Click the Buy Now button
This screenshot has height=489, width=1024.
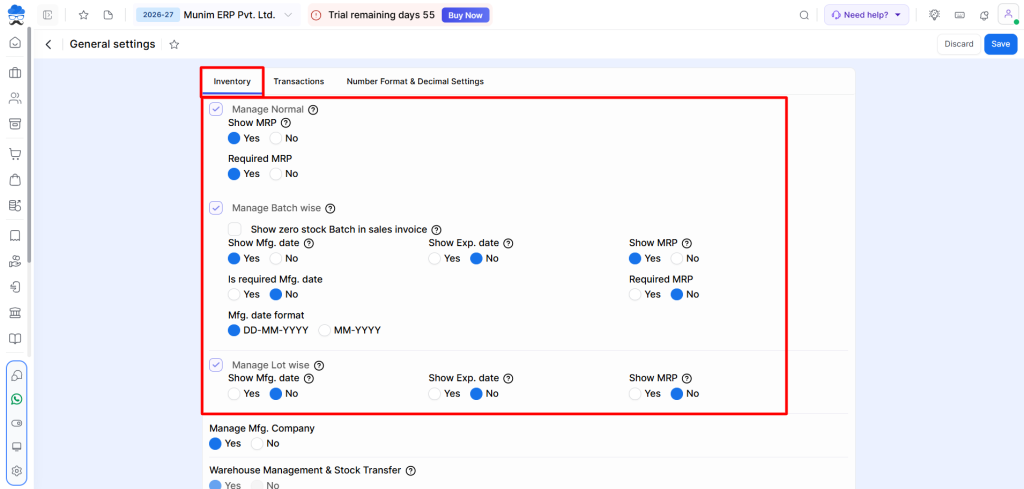click(465, 15)
